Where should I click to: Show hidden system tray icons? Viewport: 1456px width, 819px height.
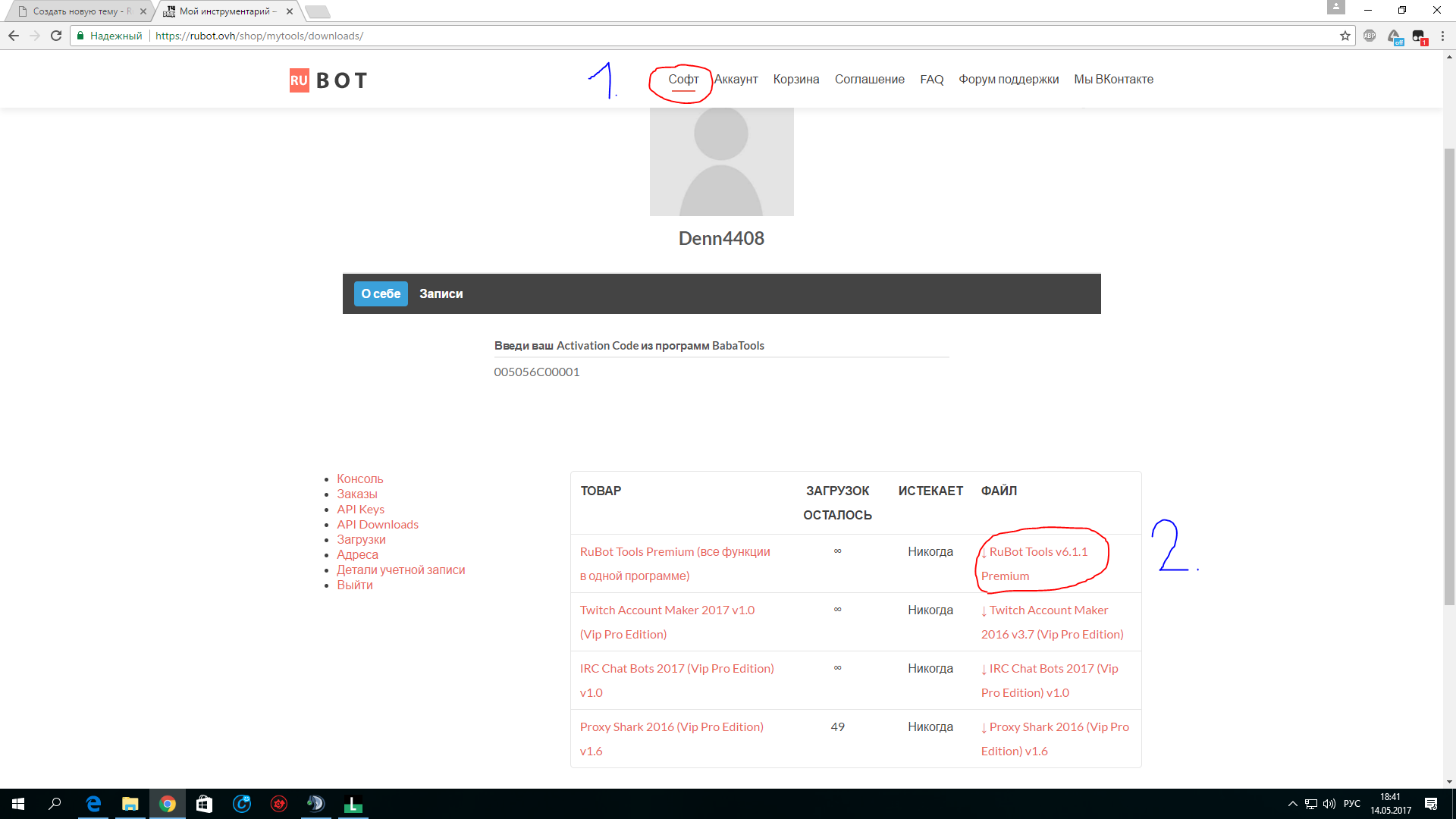pyautogui.click(x=1292, y=804)
